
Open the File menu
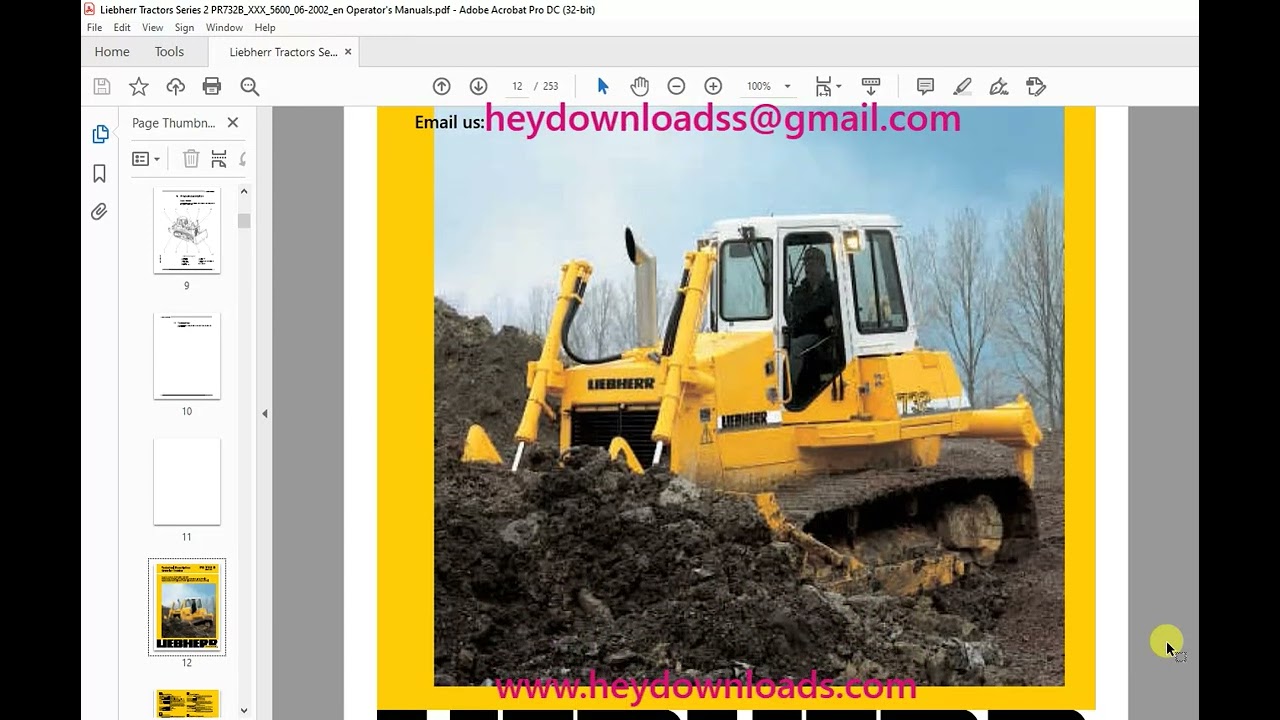coord(94,28)
